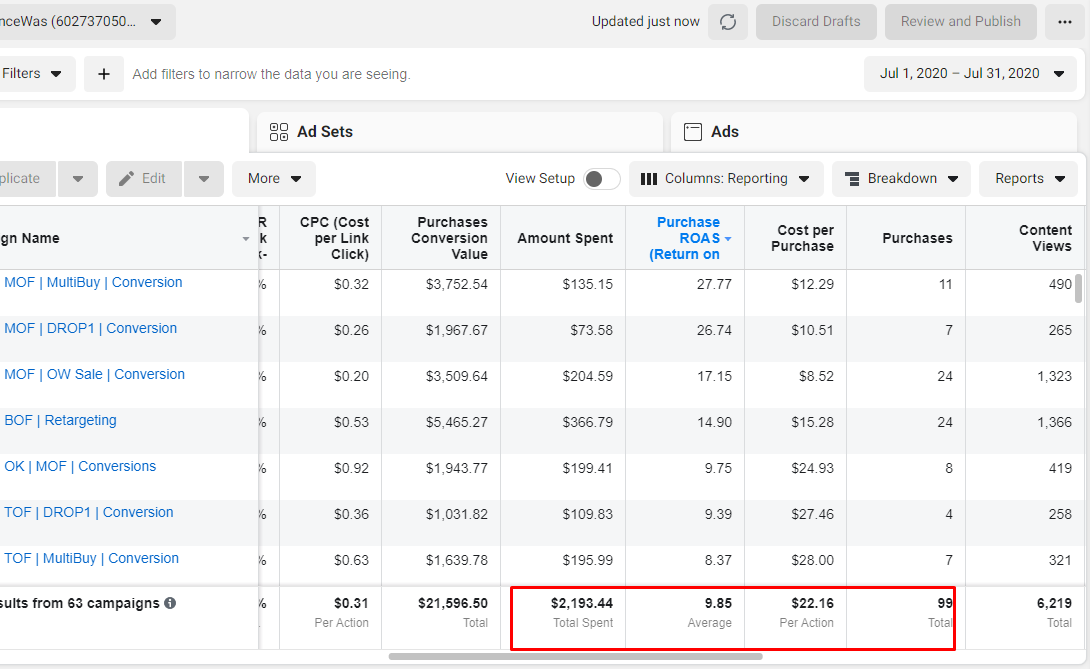Click the info icon beside campaigns results

tap(170, 603)
